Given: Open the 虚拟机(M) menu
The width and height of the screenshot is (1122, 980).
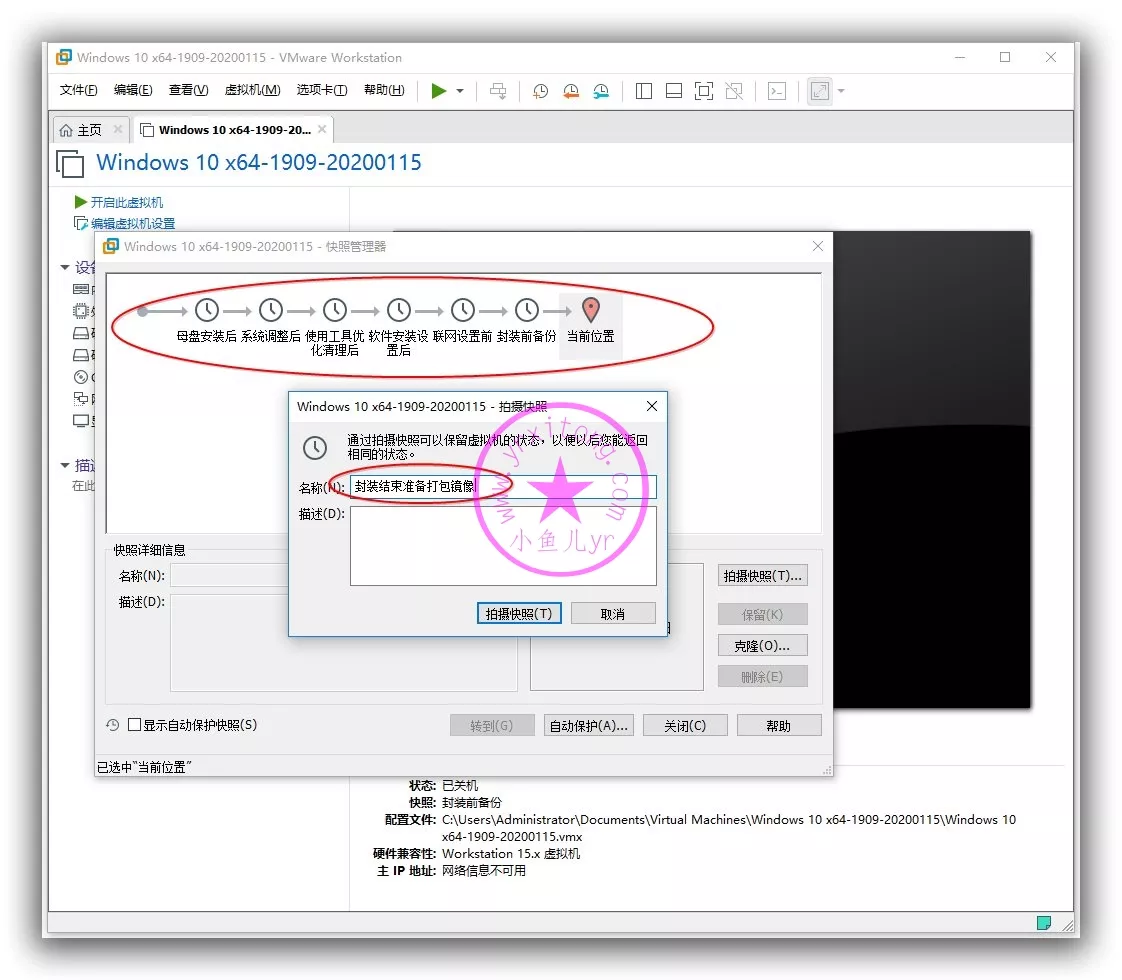Looking at the screenshot, I should (x=252, y=90).
